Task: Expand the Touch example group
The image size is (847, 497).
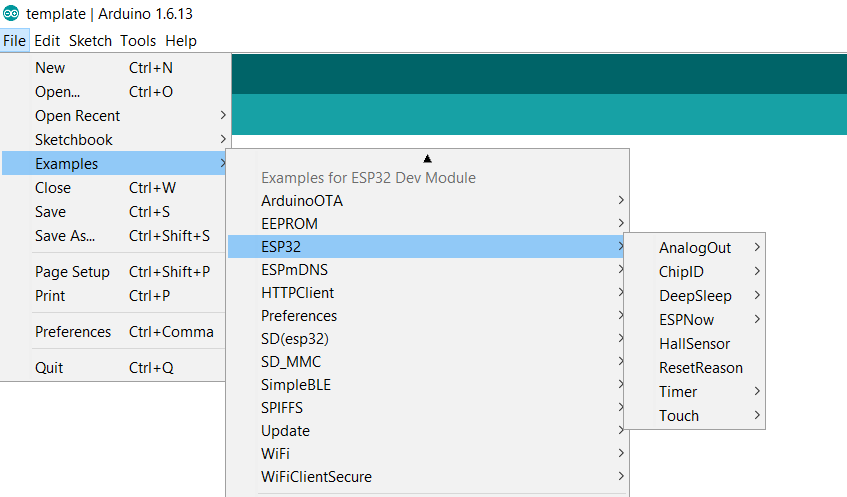Action: pyautogui.click(x=679, y=416)
